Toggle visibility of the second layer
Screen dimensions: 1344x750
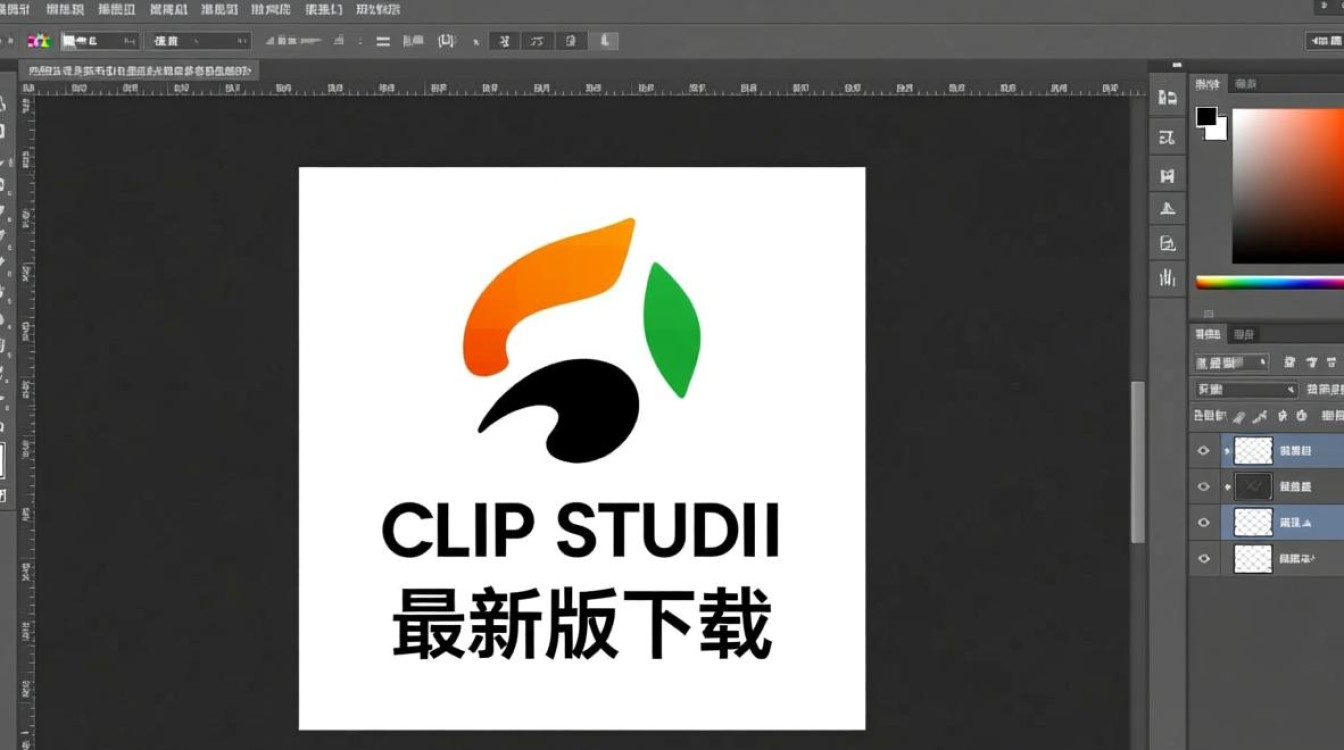coord(1203,486)
